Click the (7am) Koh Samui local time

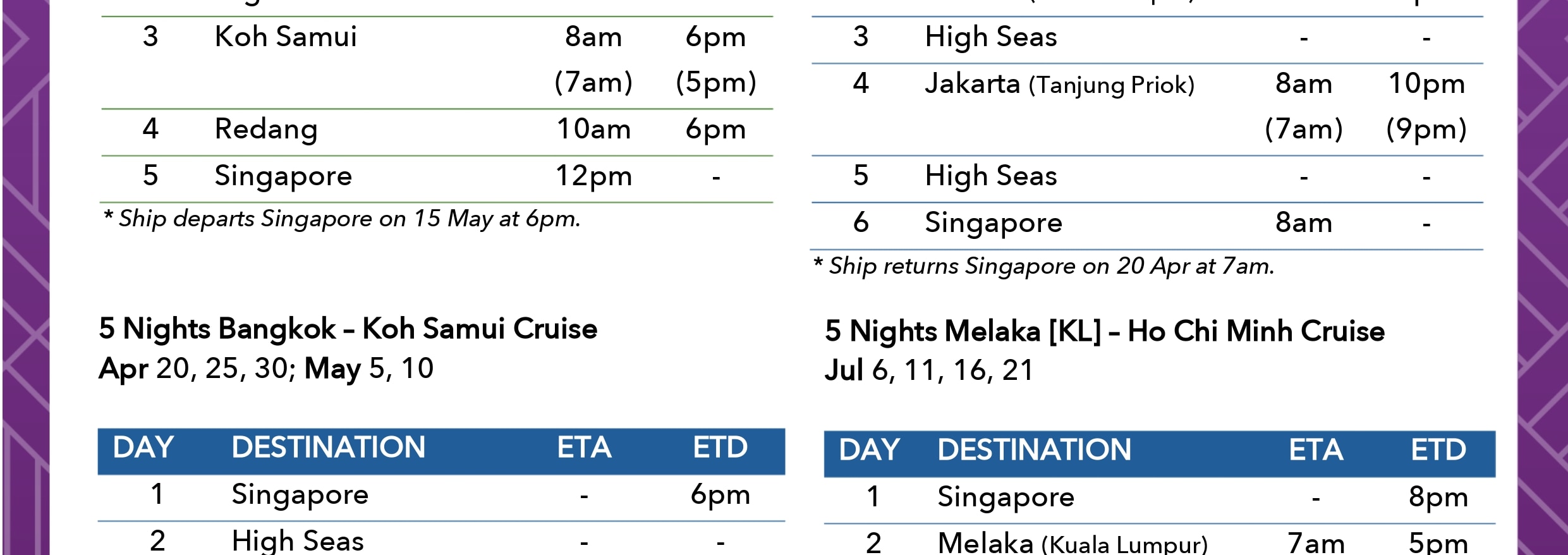pyautogui.click(x=593, y=83)
